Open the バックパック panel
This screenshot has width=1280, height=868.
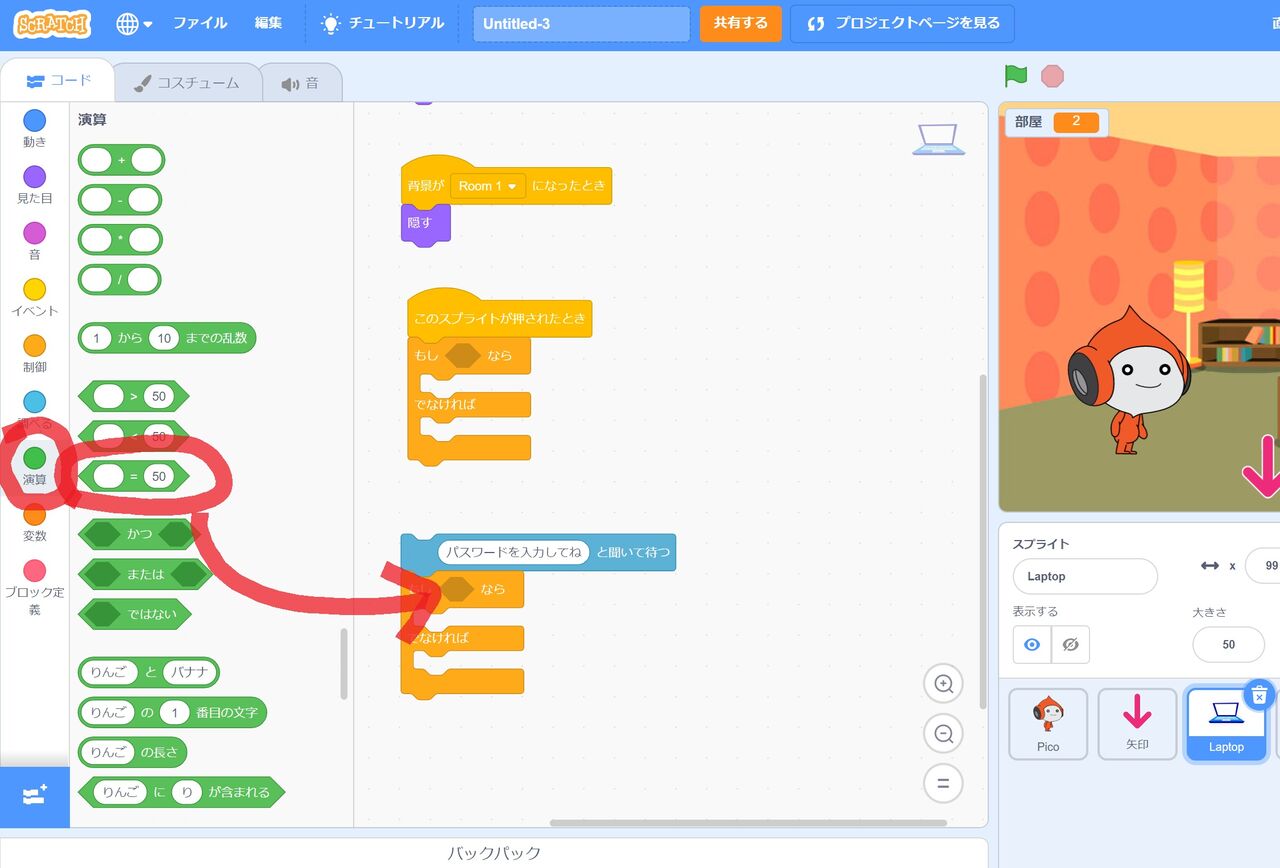[x=494, y=853]
